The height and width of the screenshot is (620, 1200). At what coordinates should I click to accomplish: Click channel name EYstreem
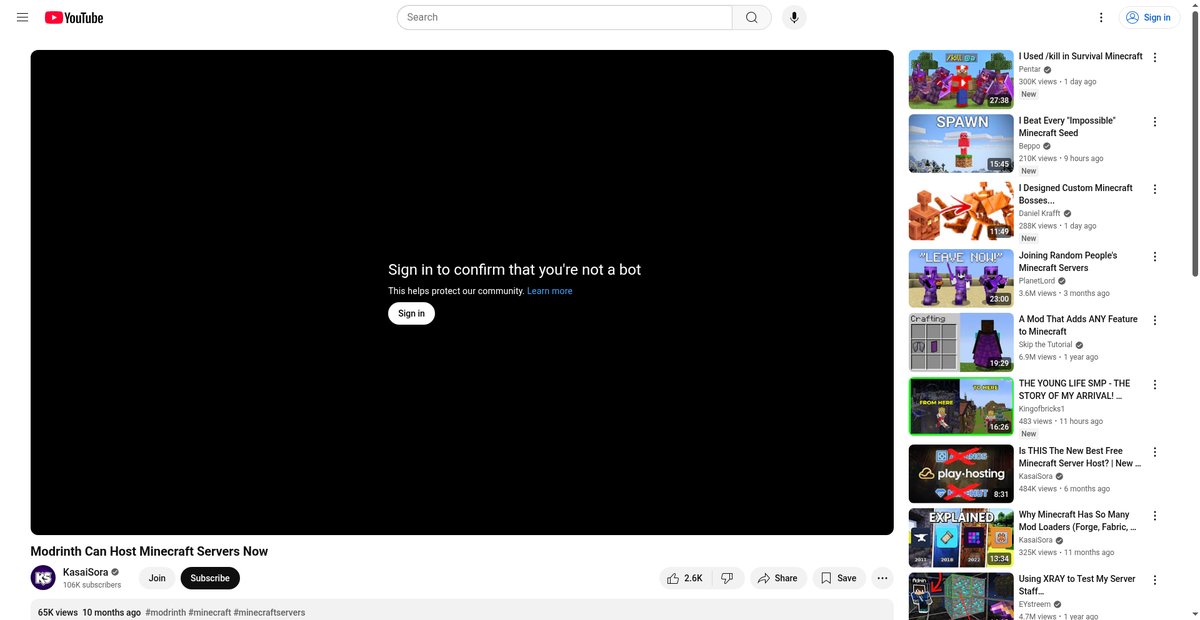pyautogui.click(x=1035, y=605)
